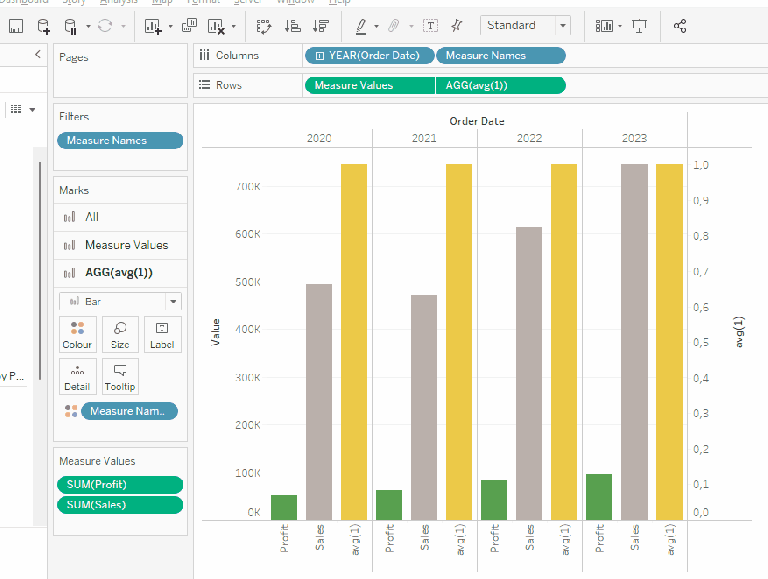Click the Sort descending toolbar icon
Viewport: 768px width, 579px height.
pos(321,26)
